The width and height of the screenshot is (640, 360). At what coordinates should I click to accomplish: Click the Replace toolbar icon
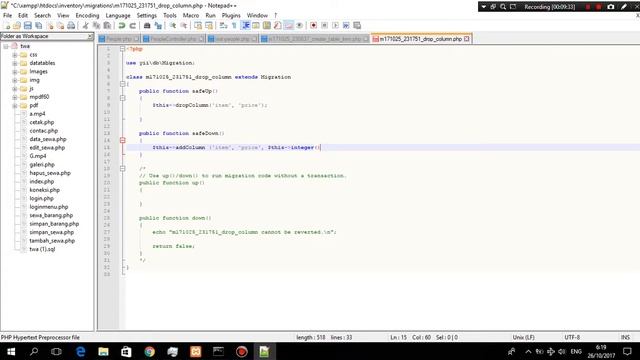[x=158, y=26]
